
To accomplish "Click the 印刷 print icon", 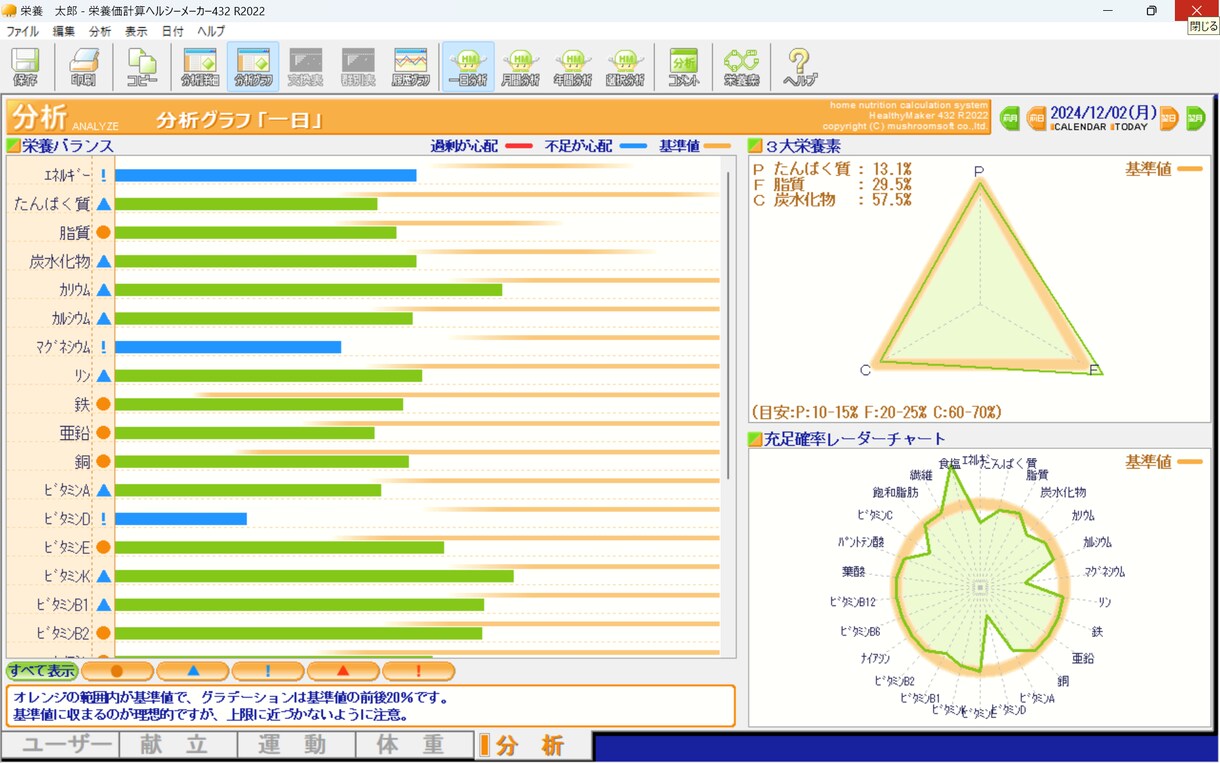I will click(x=84, y=66).
